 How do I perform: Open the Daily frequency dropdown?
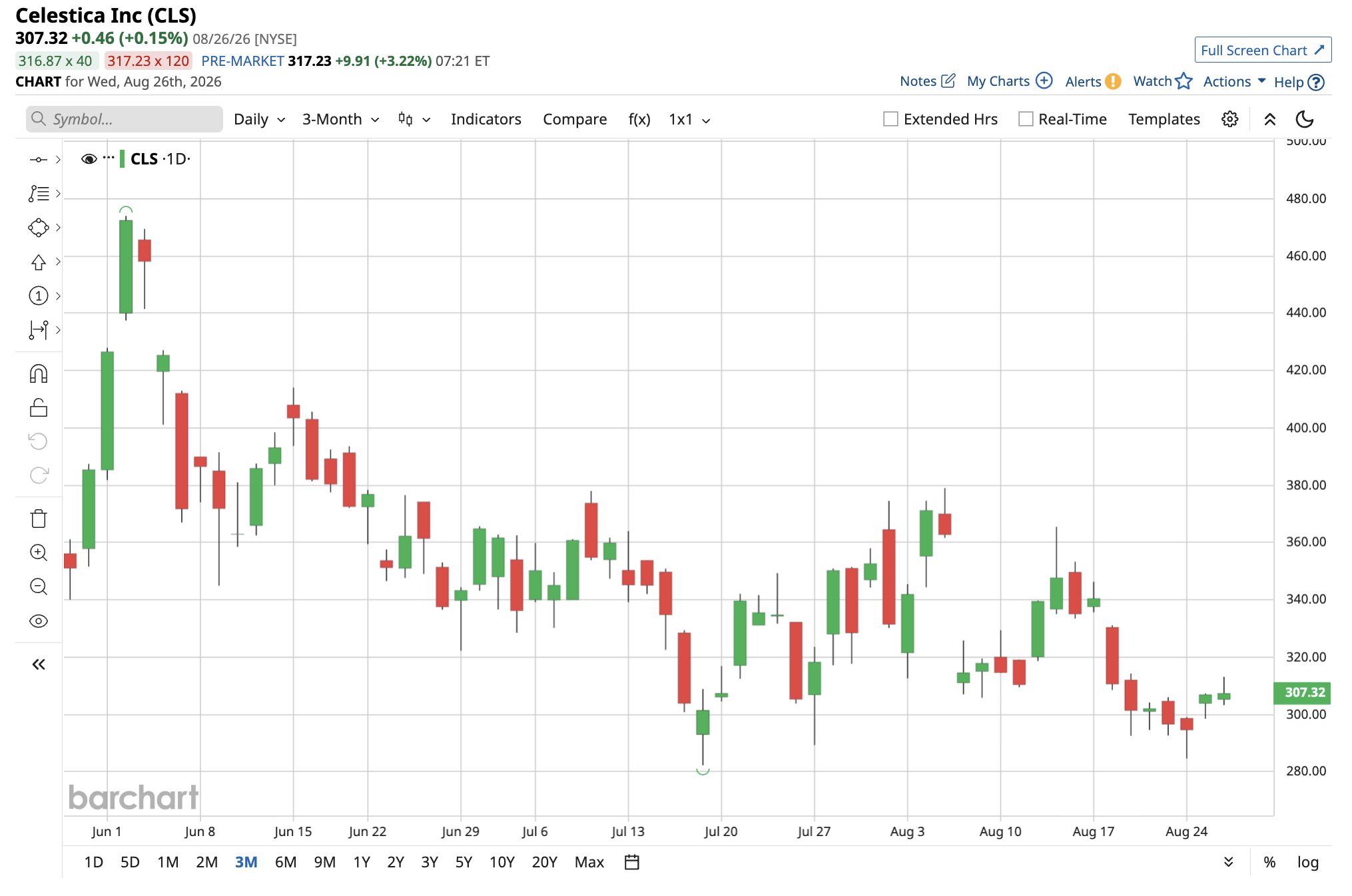(x=259, y=119)
